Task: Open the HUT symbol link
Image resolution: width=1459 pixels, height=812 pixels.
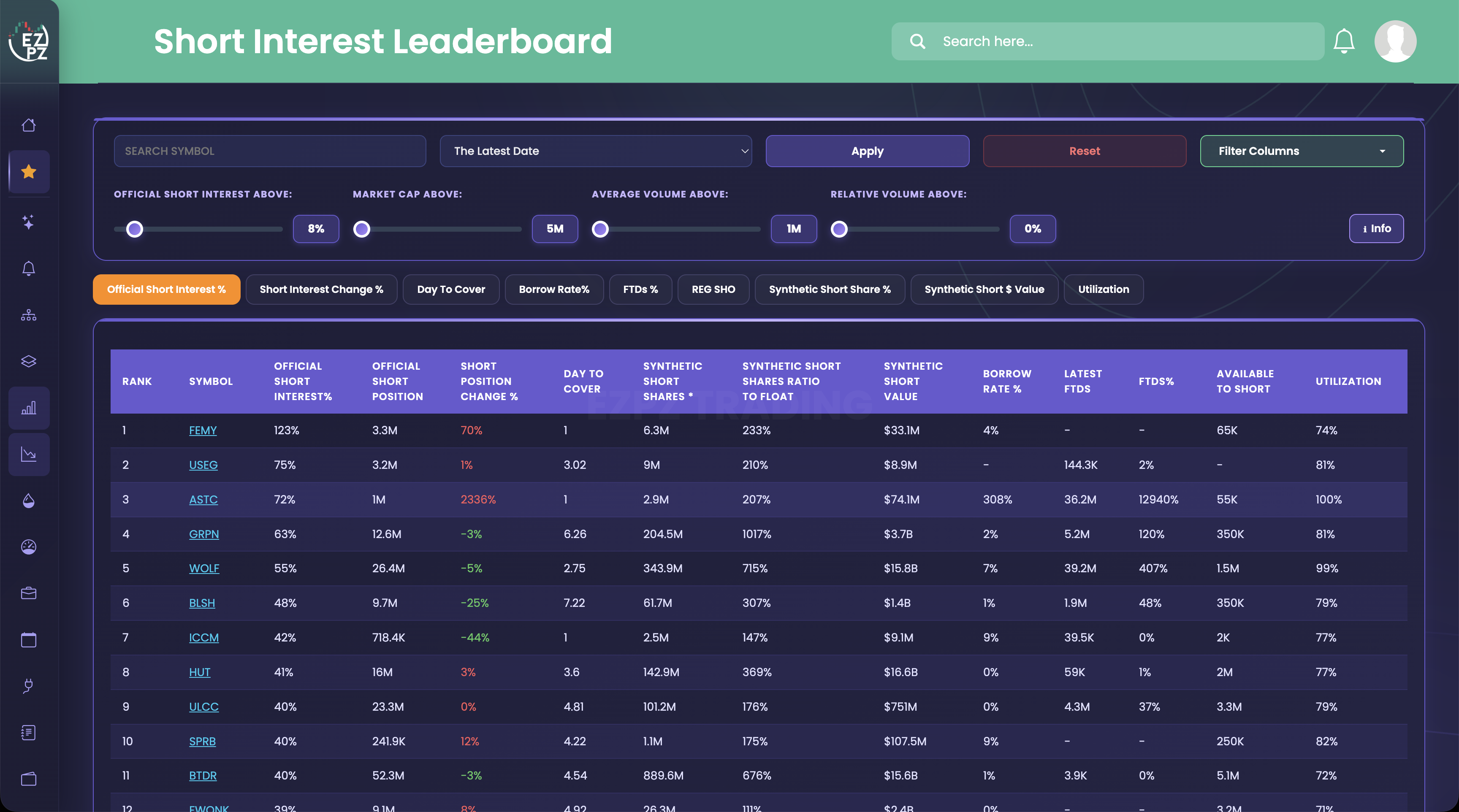Action: pos(199,672)
